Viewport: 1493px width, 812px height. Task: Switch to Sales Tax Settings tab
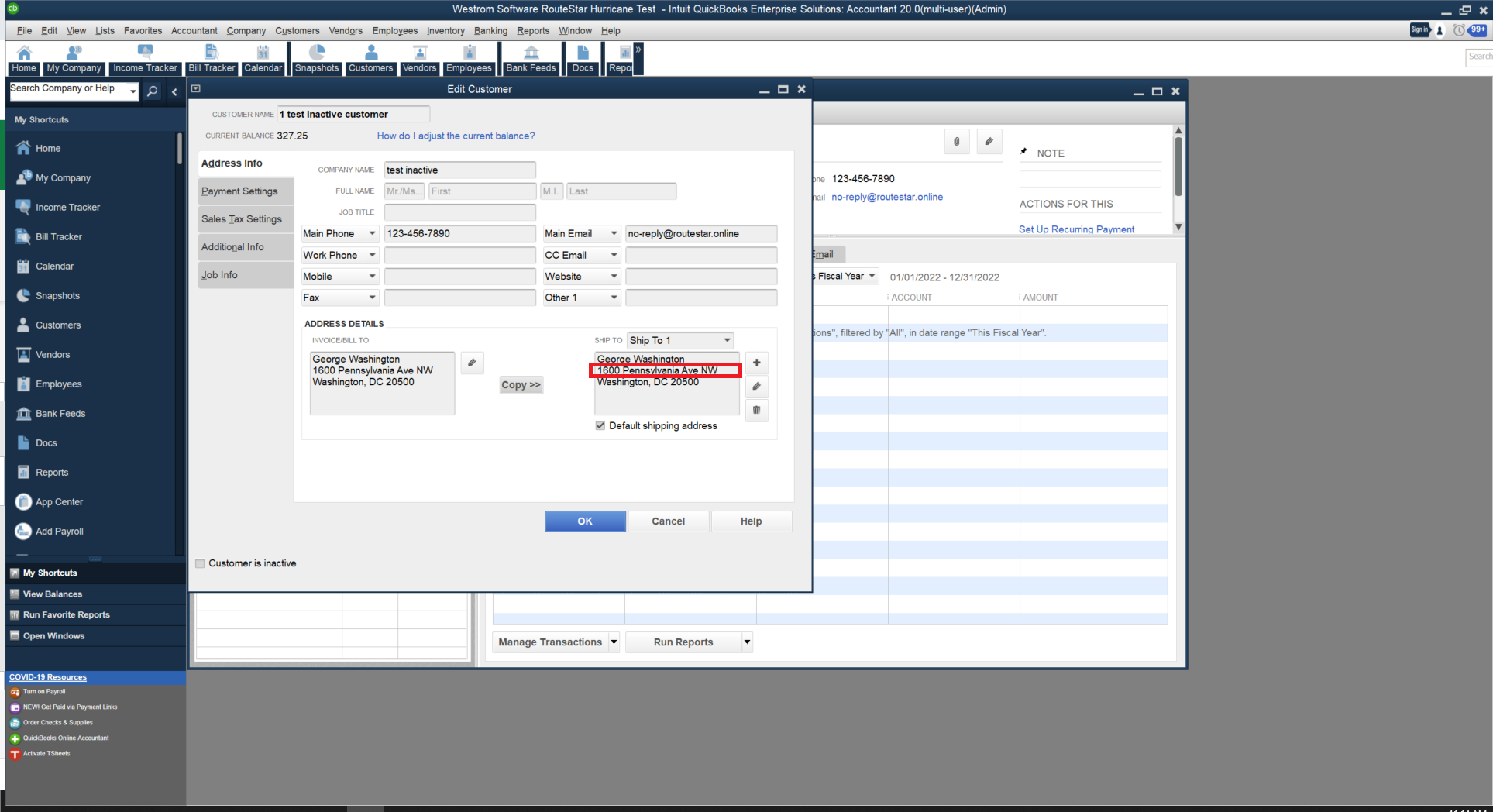(245, 219)
